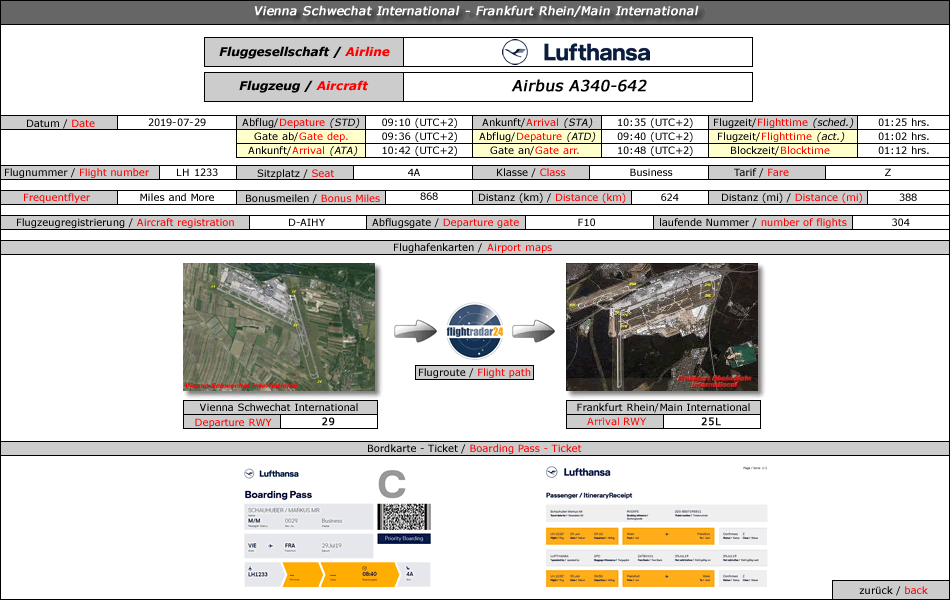Click the boarding pass QR code
Viewport: 950px width, 600px height.
click(404, 516)
